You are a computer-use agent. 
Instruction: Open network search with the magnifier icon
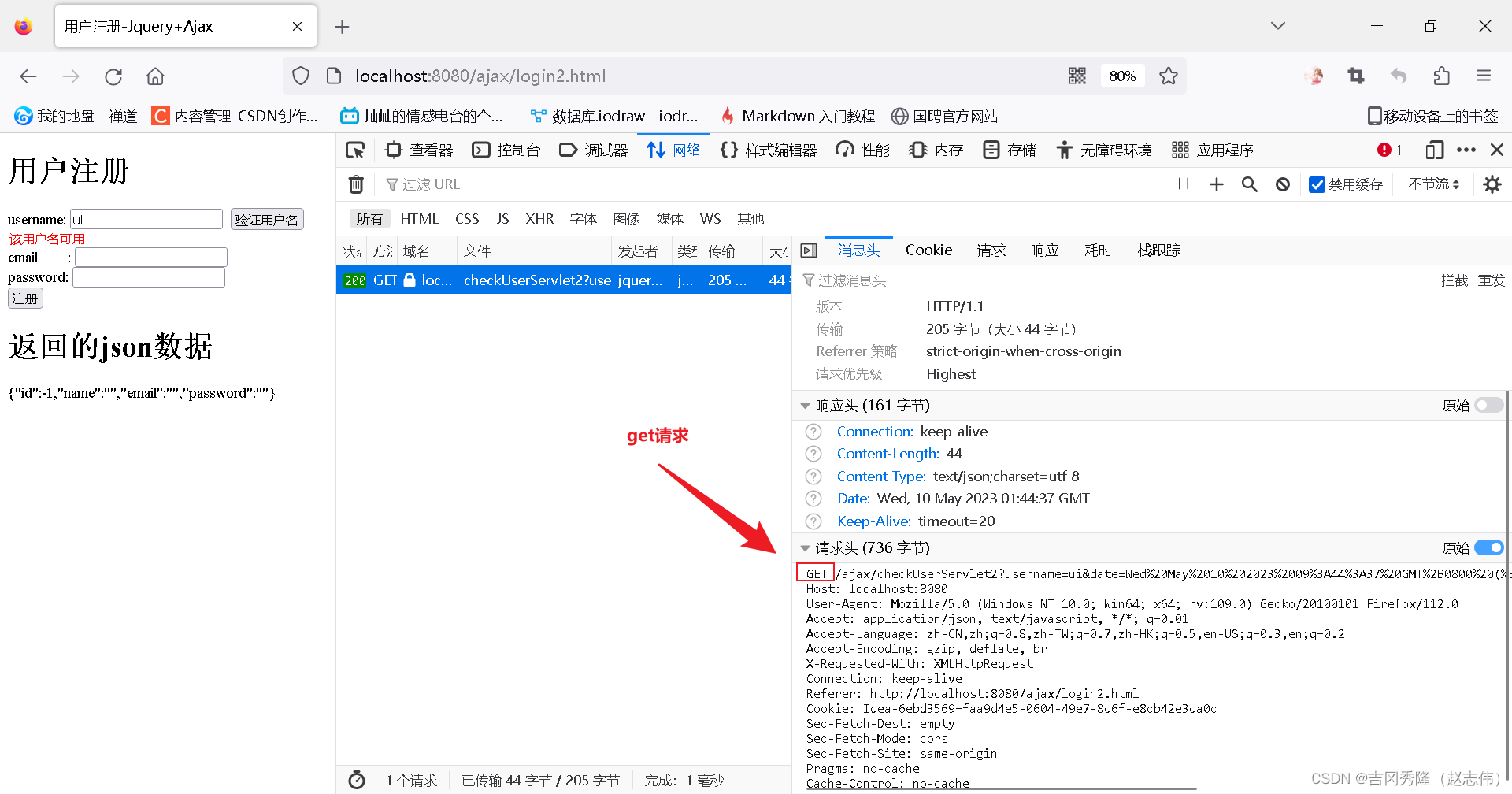[1250, 184]
